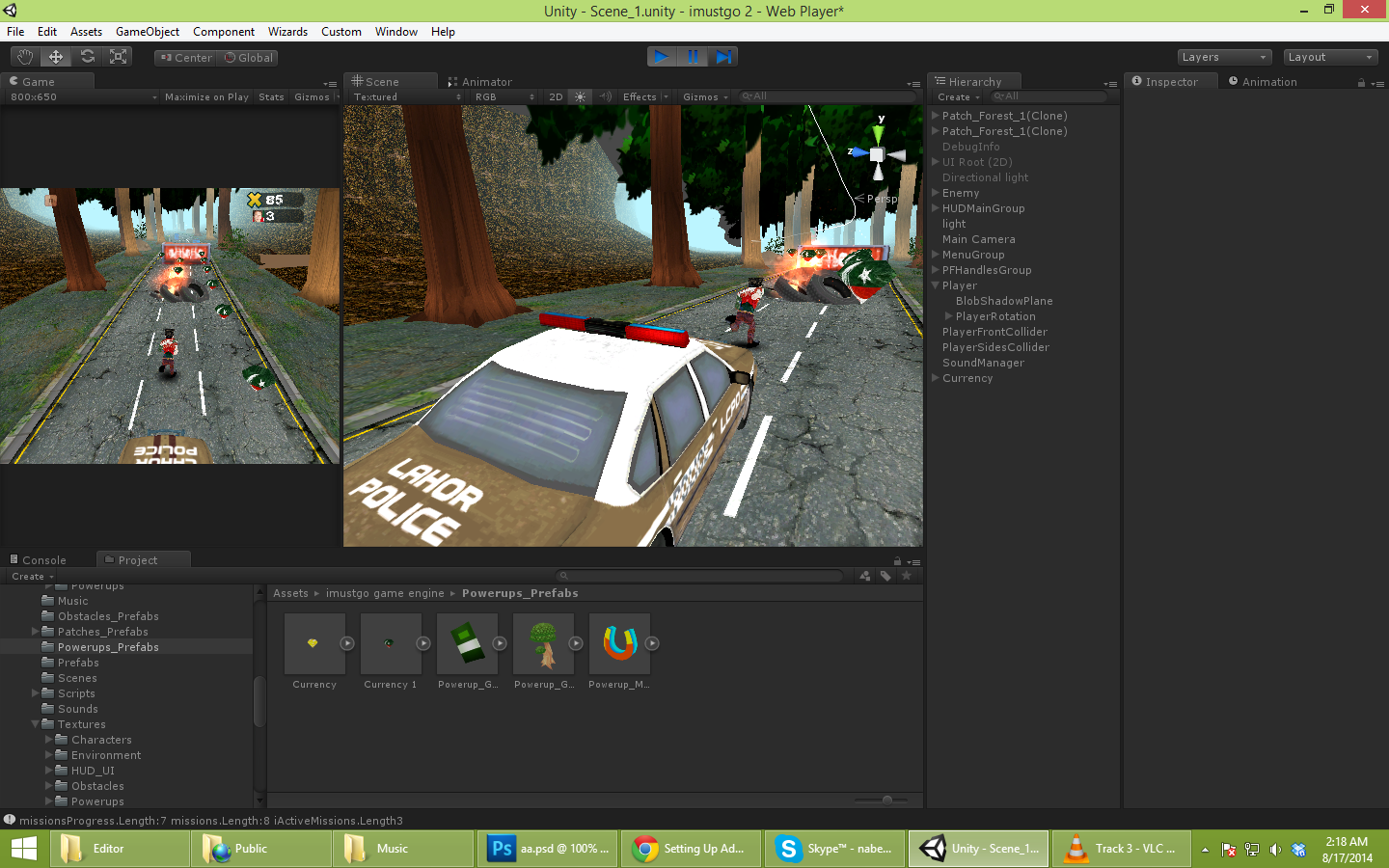Open the GameObject menu
The width and height of the screenshot is (1389, 868).
[148, 32]
